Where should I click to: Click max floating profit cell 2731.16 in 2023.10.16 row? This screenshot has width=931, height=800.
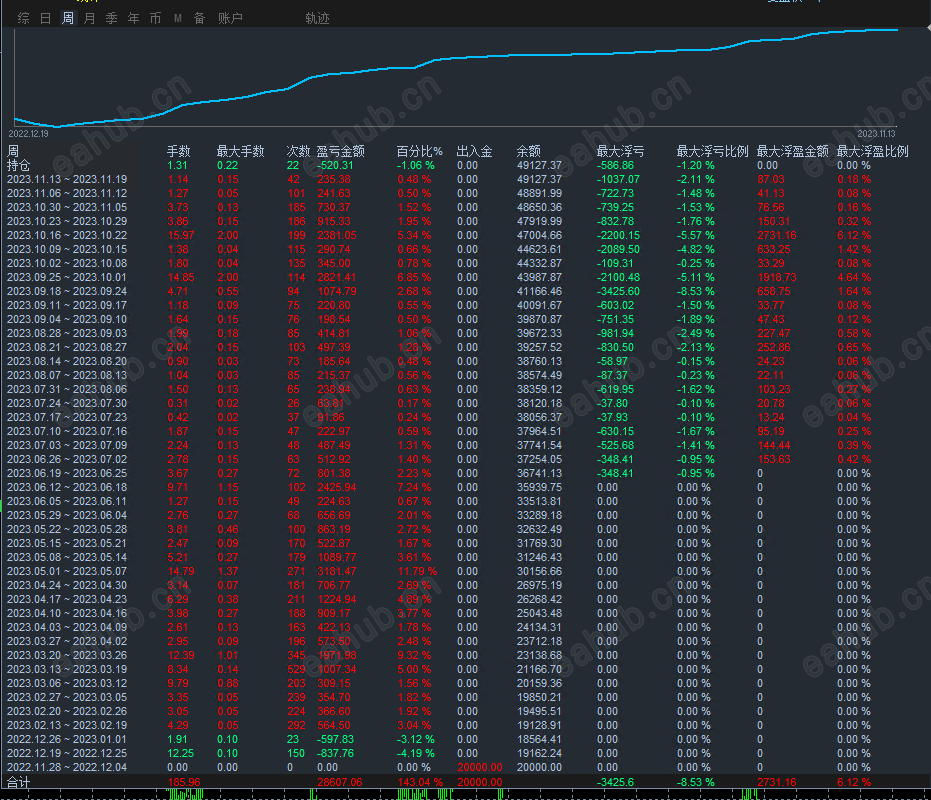coord(777,235)
